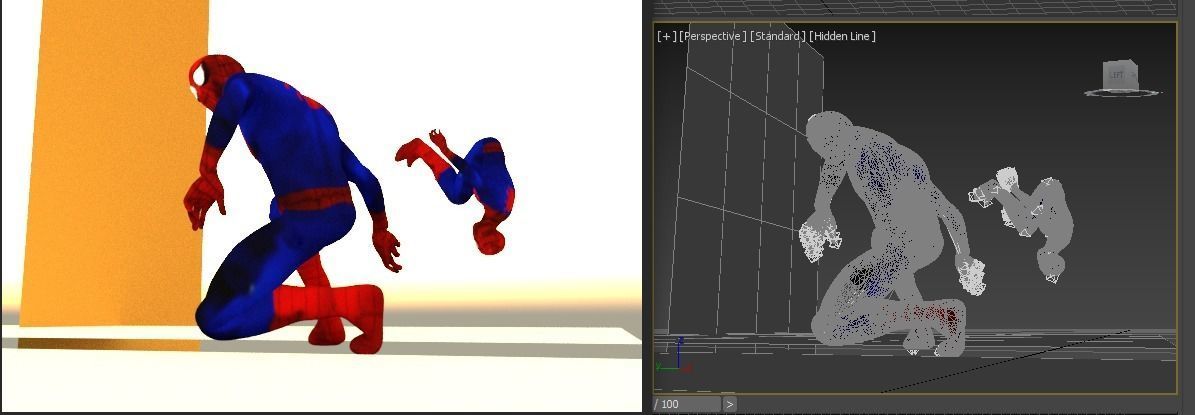Open the Perspective point-of-view viewport menu
The width and height of the screenshot is (1195, 415).
point(713,36)
